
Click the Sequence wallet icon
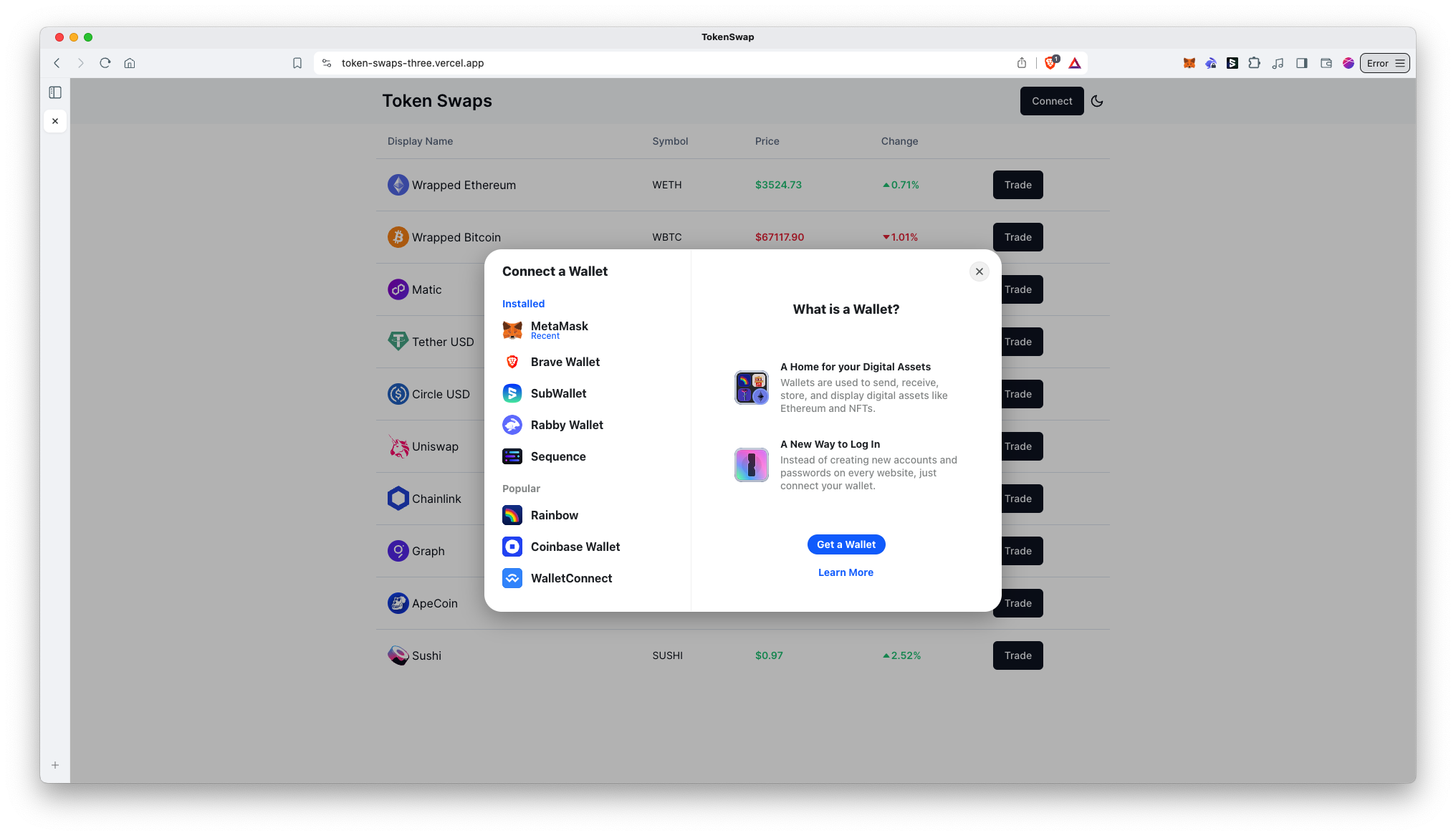tap(512, 456)
